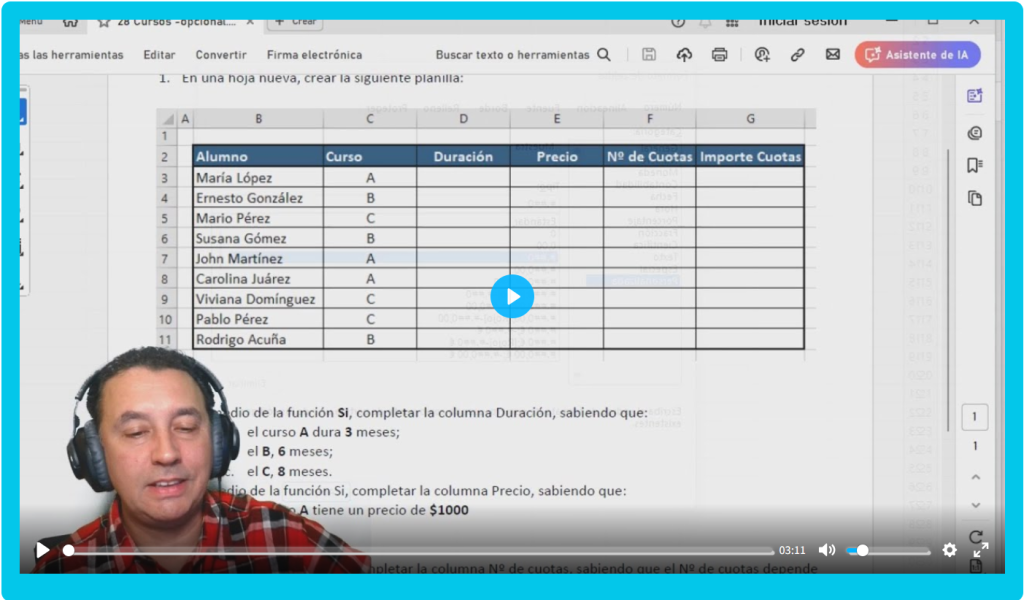Image resolution: width=1024 pixels, height=600 pixels.
Task: Upload the file to cloud storage
Action: [684, 55]
